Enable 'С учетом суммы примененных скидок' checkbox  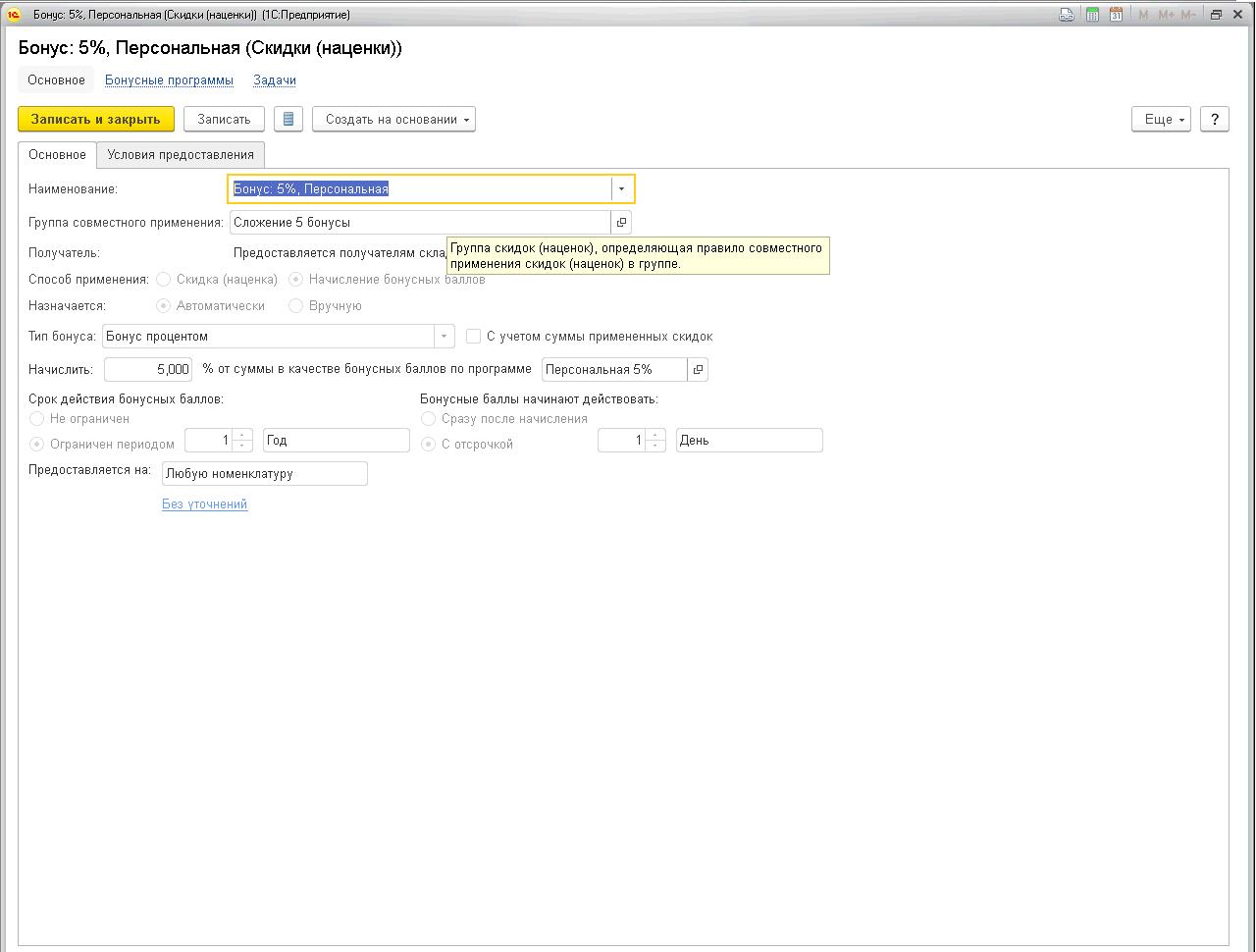coord(473,336)
